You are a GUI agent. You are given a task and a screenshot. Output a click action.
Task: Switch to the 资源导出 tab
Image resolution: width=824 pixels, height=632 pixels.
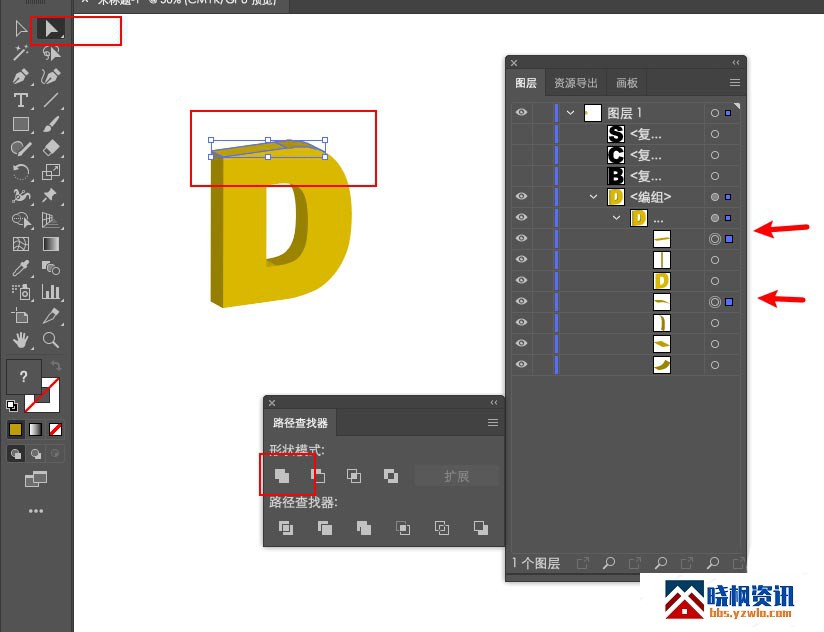(576, 83)
